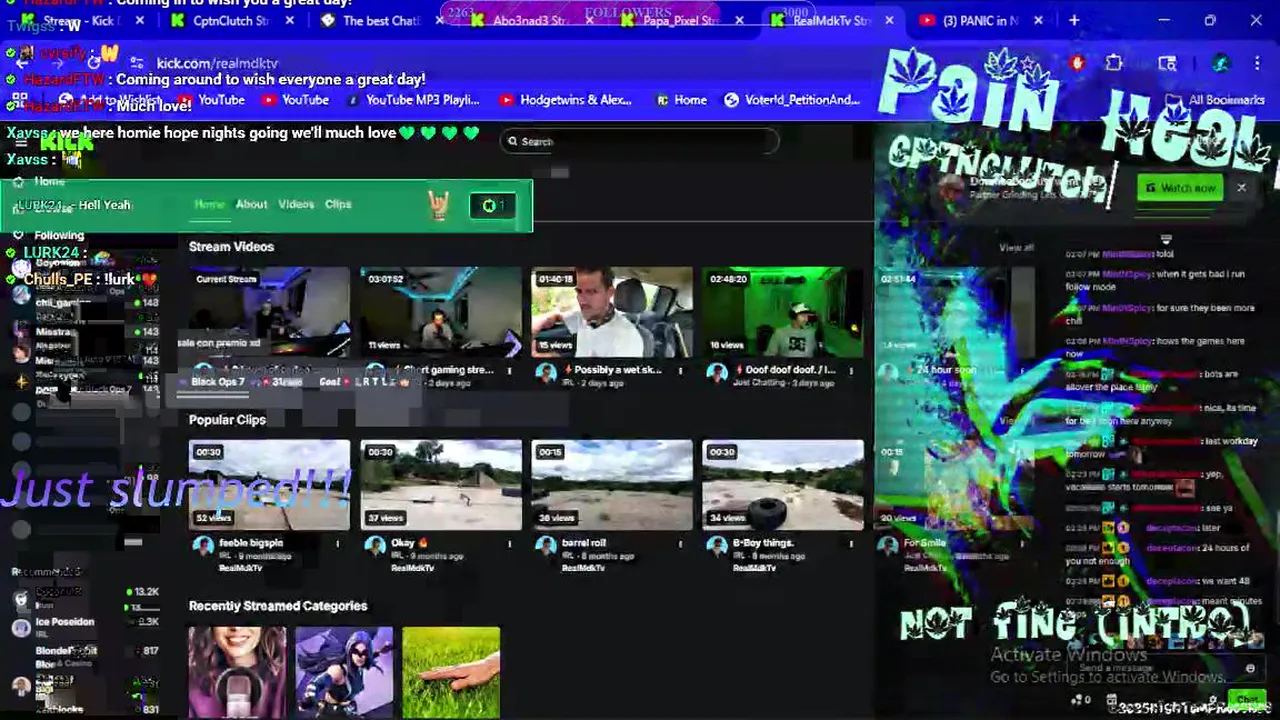The height and width of the screenshot is (720, 1280).
Task: Open the first YouTube bookmark
Action: 211,100
